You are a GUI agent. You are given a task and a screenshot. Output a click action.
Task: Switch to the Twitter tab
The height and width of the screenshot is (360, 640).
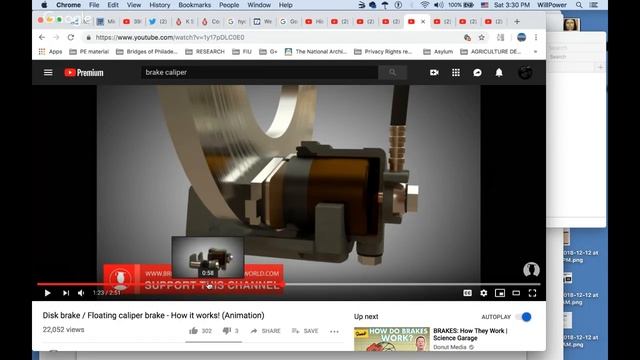158,21
